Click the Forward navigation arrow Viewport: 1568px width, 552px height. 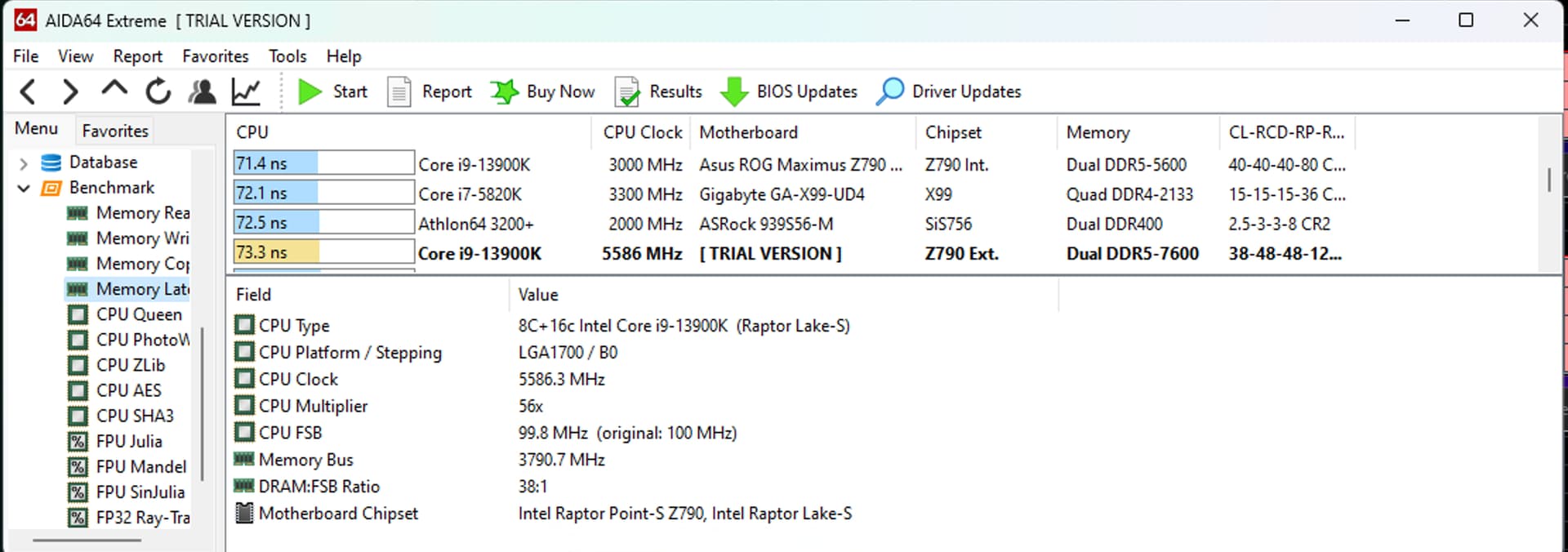[71, 91]
